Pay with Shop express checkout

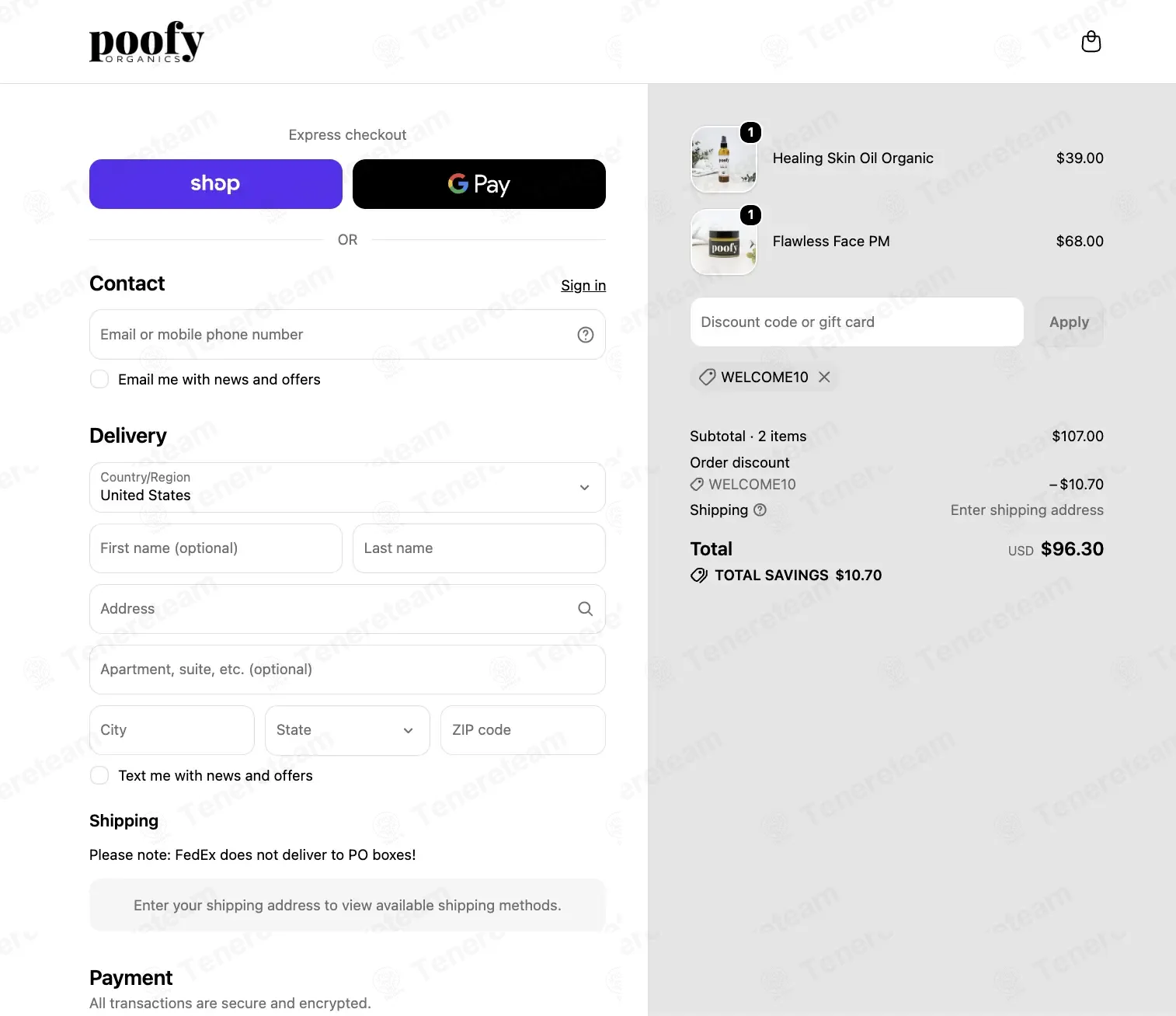tap(216, 184)
